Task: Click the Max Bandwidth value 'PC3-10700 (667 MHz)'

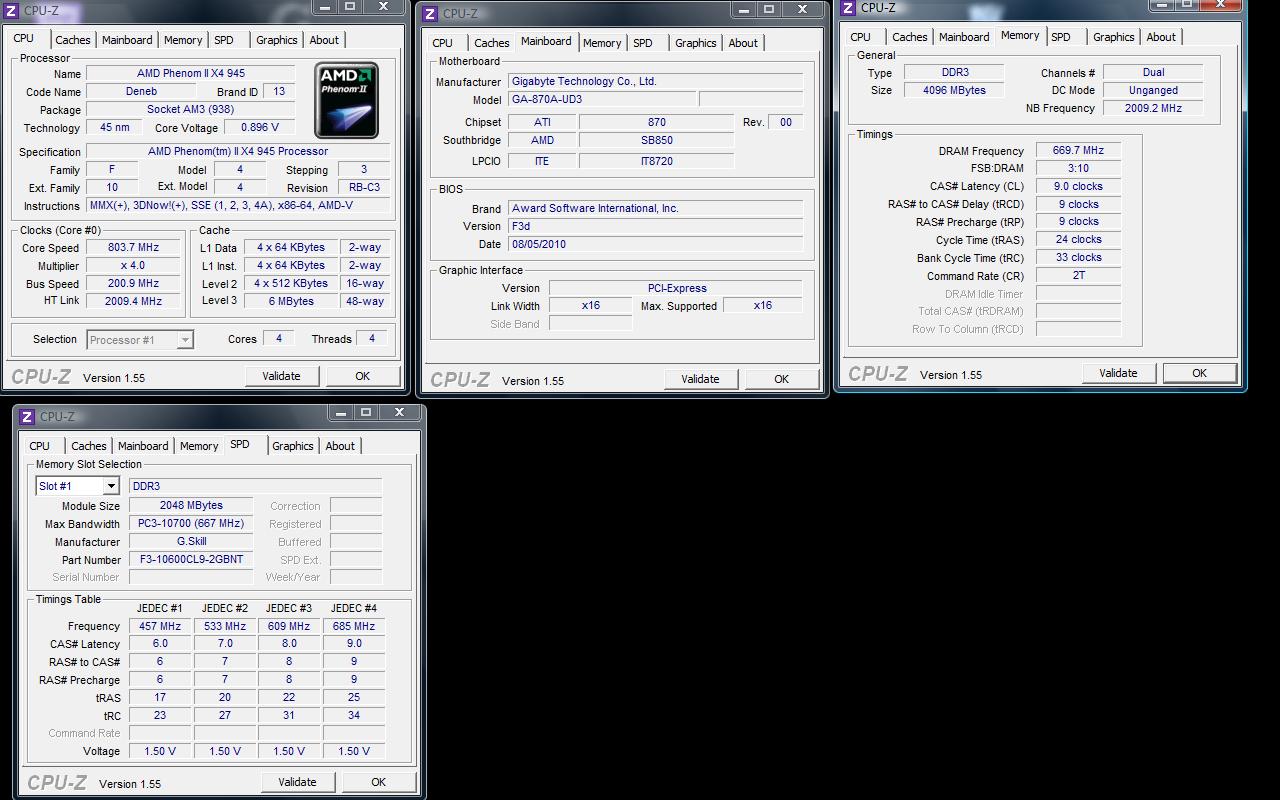Action: tap(191, 524)
